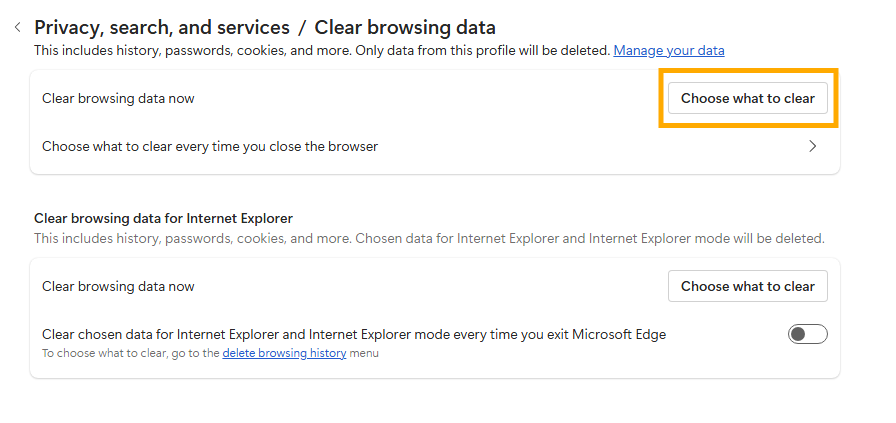Go back using the left arrow icon
The image size is (896, 423).
pyautogui.click(x=18, y=27)
